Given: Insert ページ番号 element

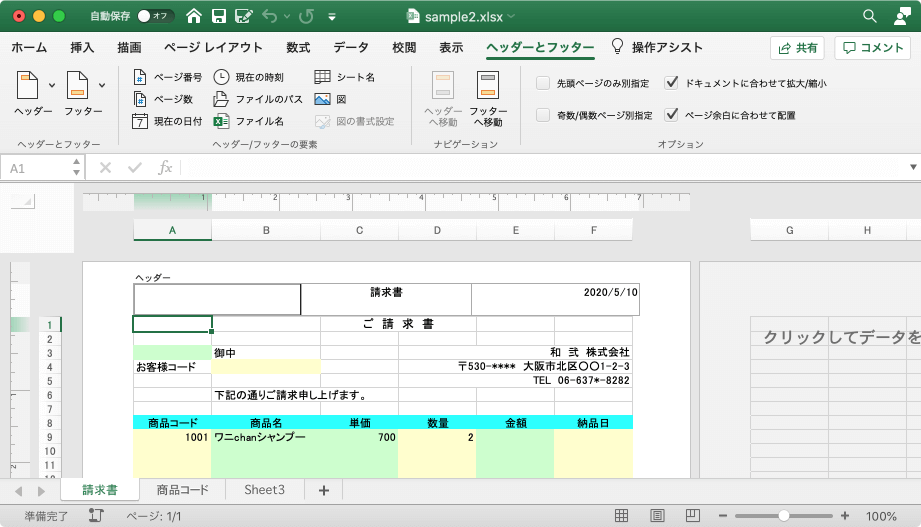Looking at the screenshot, I should point(167,77).
